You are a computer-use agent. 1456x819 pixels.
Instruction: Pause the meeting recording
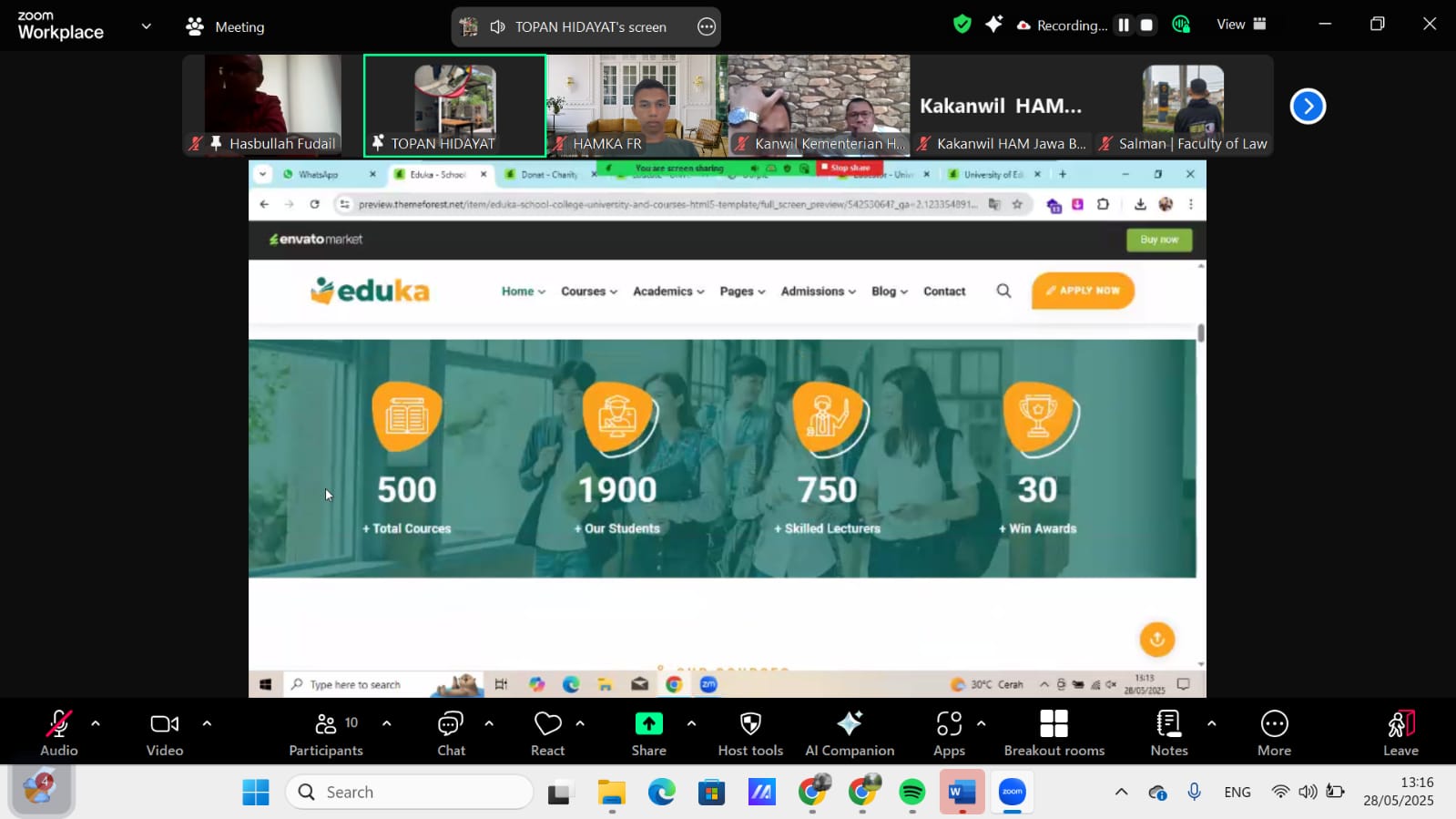[x=1124, y=26]
